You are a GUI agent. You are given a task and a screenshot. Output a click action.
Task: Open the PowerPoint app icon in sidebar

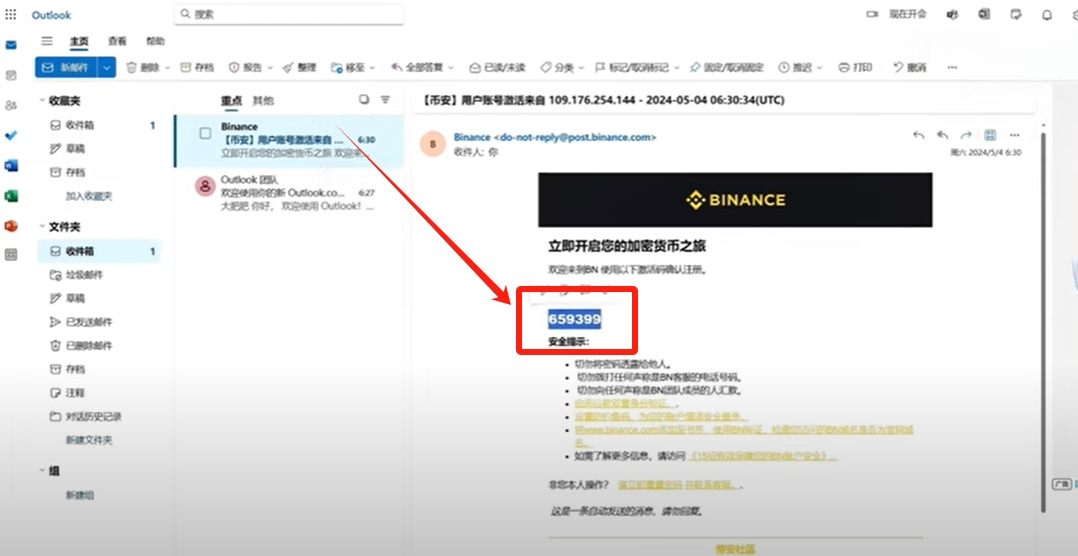11,225
